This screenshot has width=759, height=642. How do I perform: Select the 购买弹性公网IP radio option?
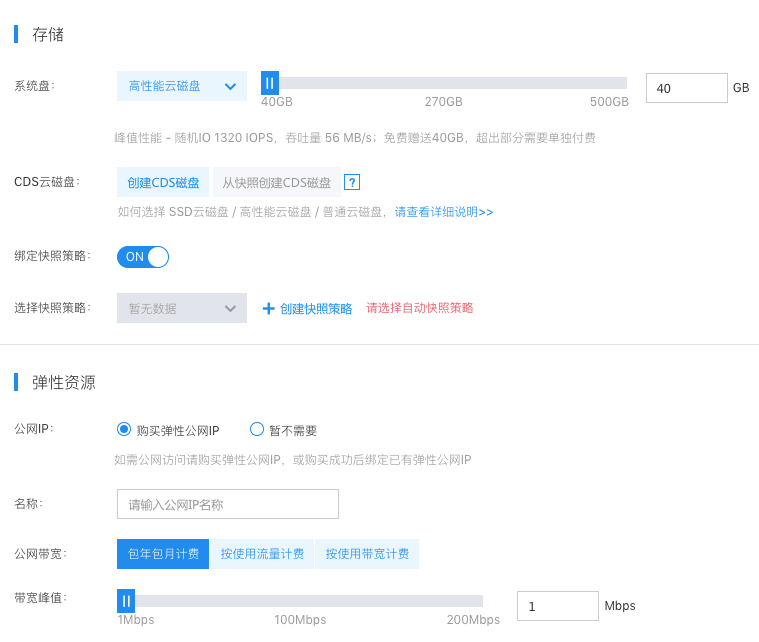(124, 429)
